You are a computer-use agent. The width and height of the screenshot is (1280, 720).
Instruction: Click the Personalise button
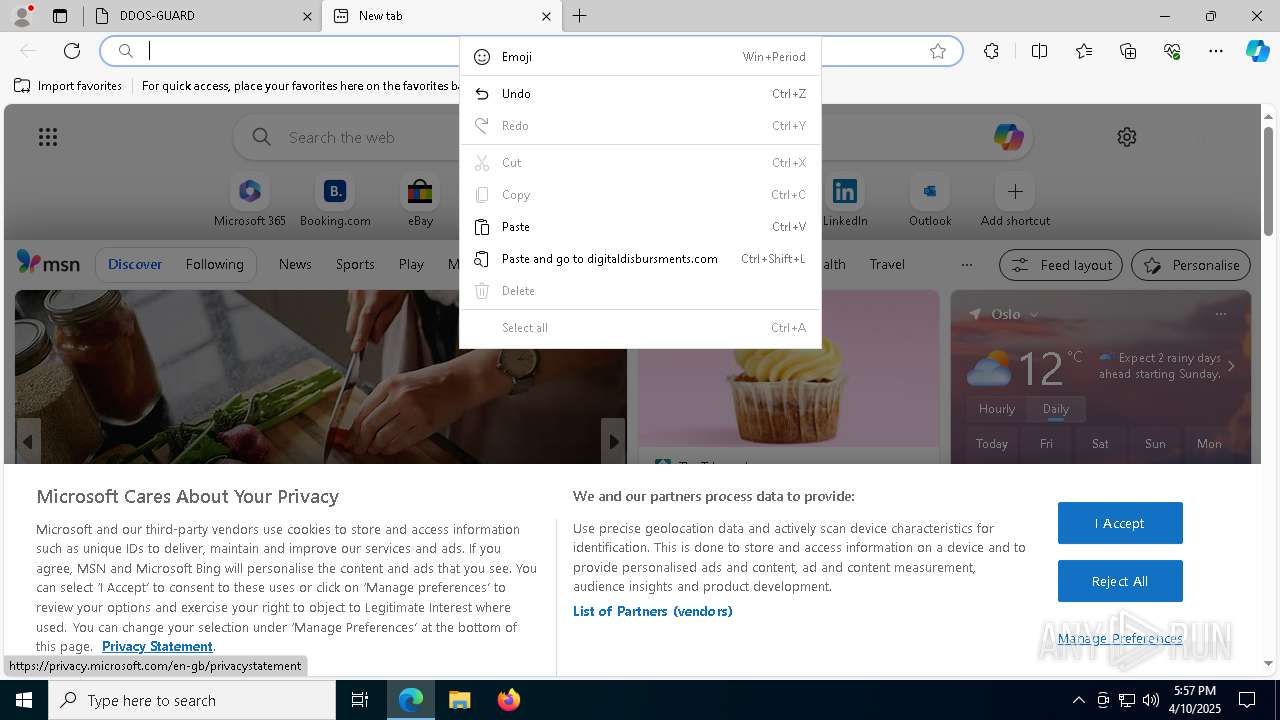(x=1191, y=265)
